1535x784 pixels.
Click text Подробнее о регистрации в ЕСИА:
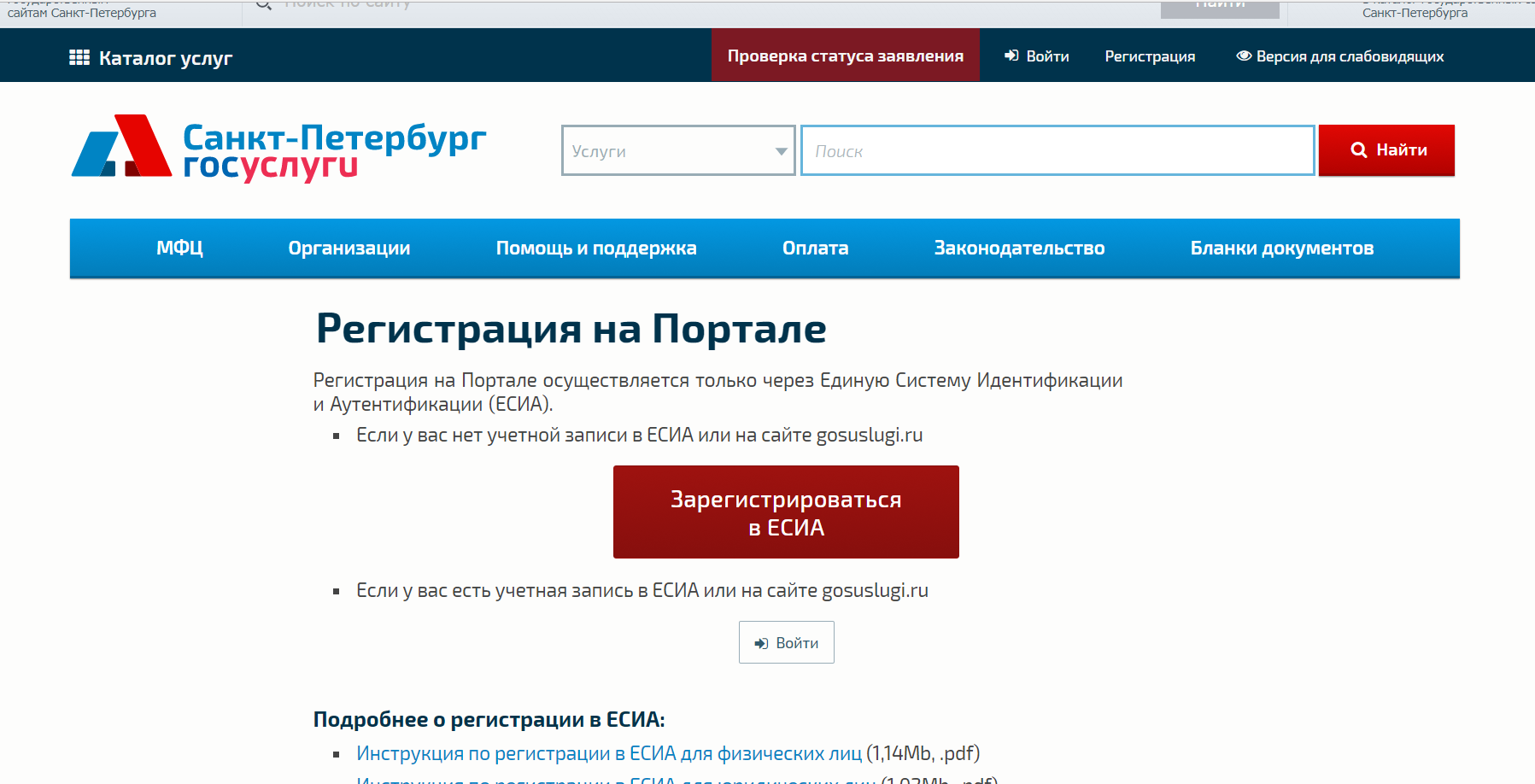(489, 719)
